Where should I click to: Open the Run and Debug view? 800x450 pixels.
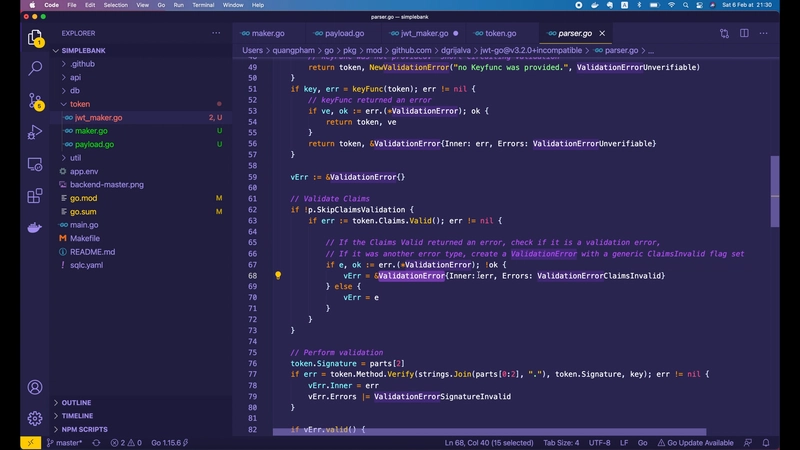pyautogui.click(x=35, y=132)
